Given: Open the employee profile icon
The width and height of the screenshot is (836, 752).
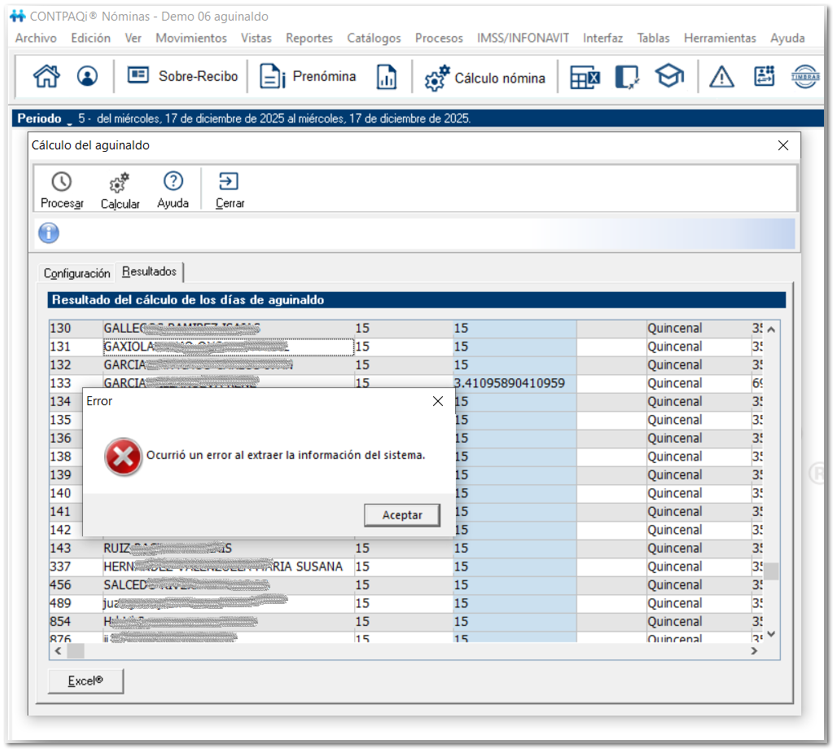Looking at the screenshot, I should pyautogui.click(x=88, y=77).
